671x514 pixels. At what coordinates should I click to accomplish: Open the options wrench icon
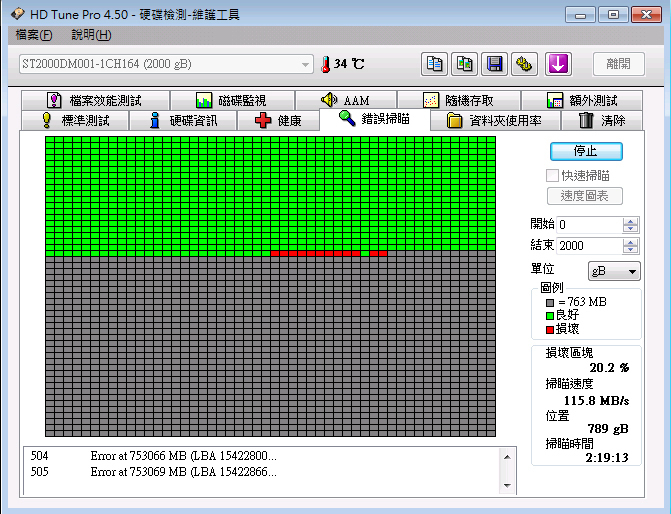(x=524, y=64)
